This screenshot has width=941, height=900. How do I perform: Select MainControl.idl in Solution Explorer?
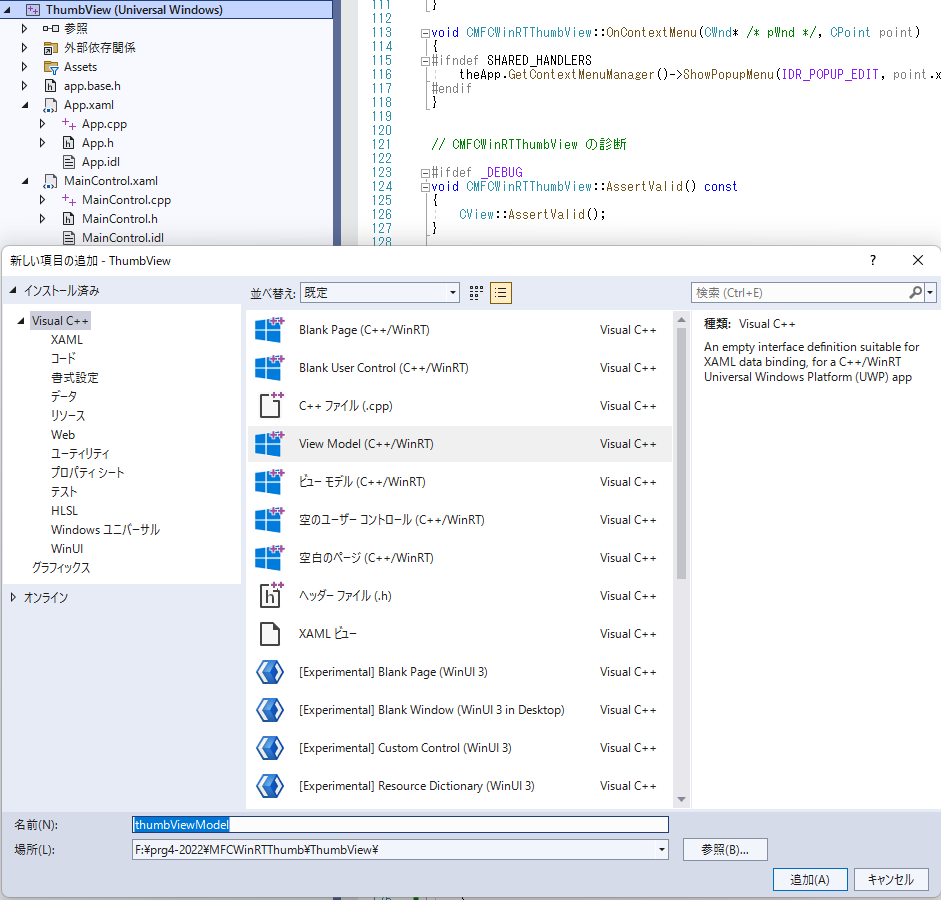[x=122, y=238]
